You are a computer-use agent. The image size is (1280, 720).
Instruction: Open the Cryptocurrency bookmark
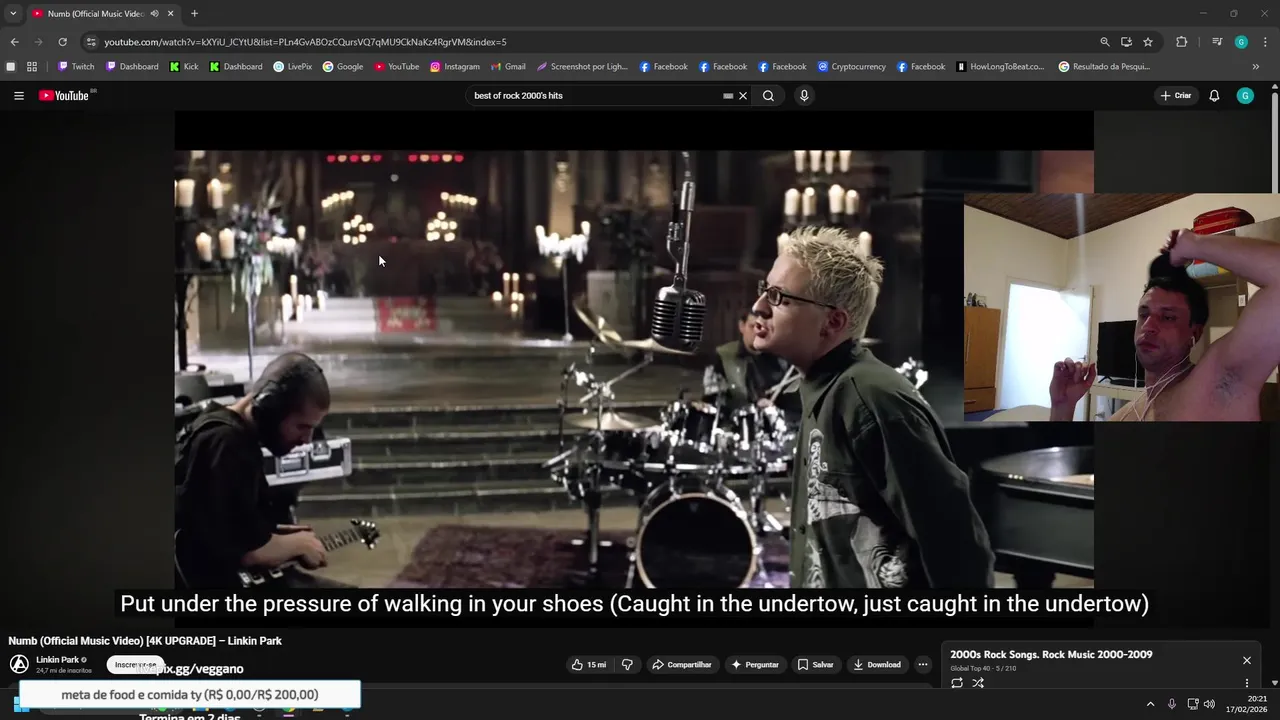click(852, 67)
